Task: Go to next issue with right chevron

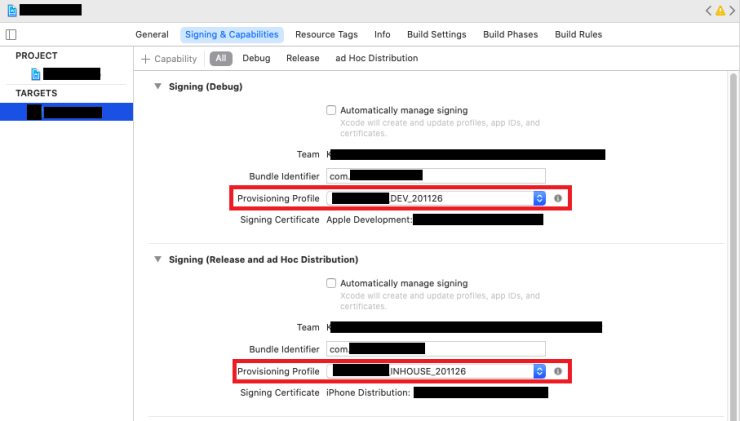Action: click(732, 10)
